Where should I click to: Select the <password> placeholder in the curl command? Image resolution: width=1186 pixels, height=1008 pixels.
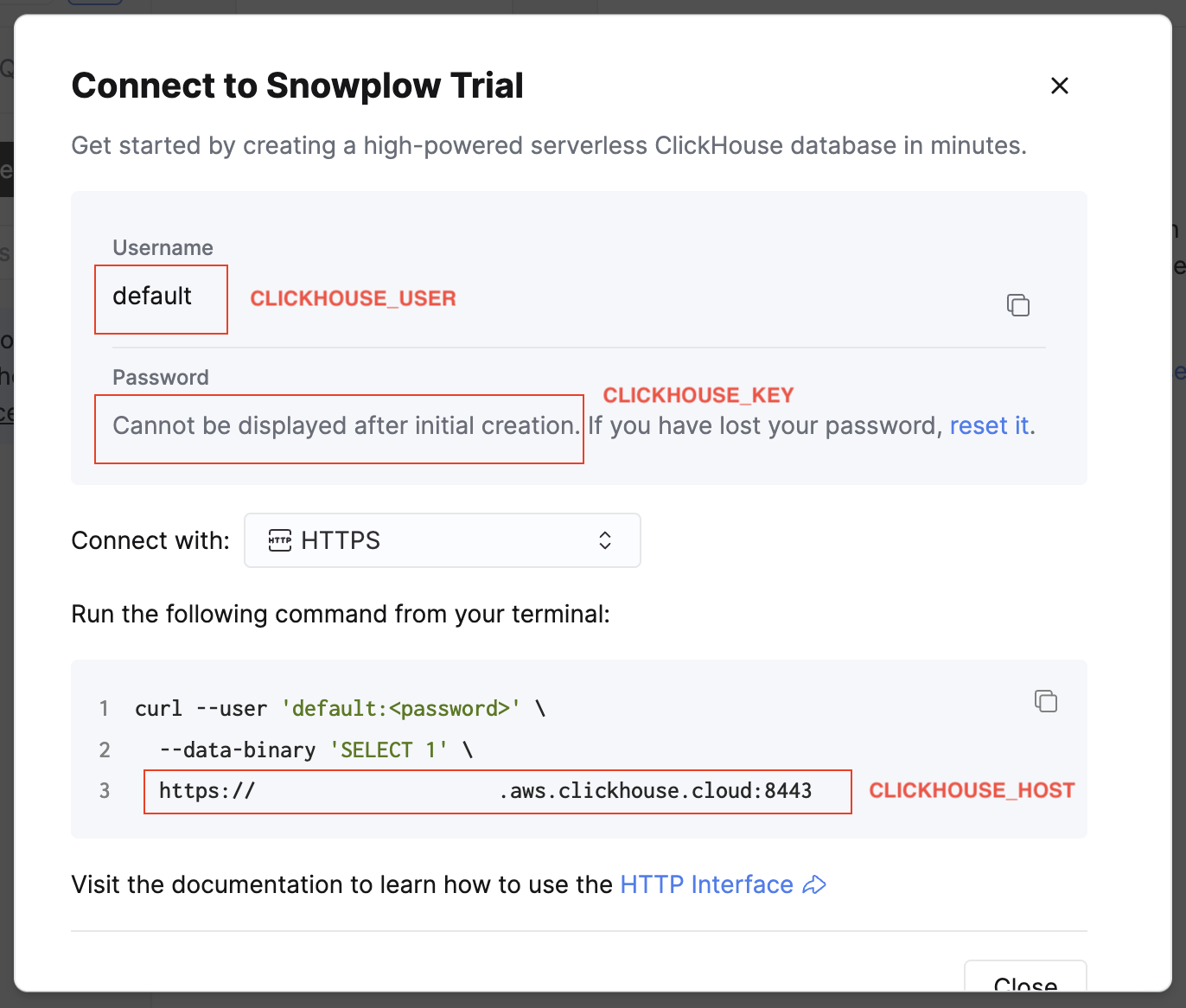(450, 708)
